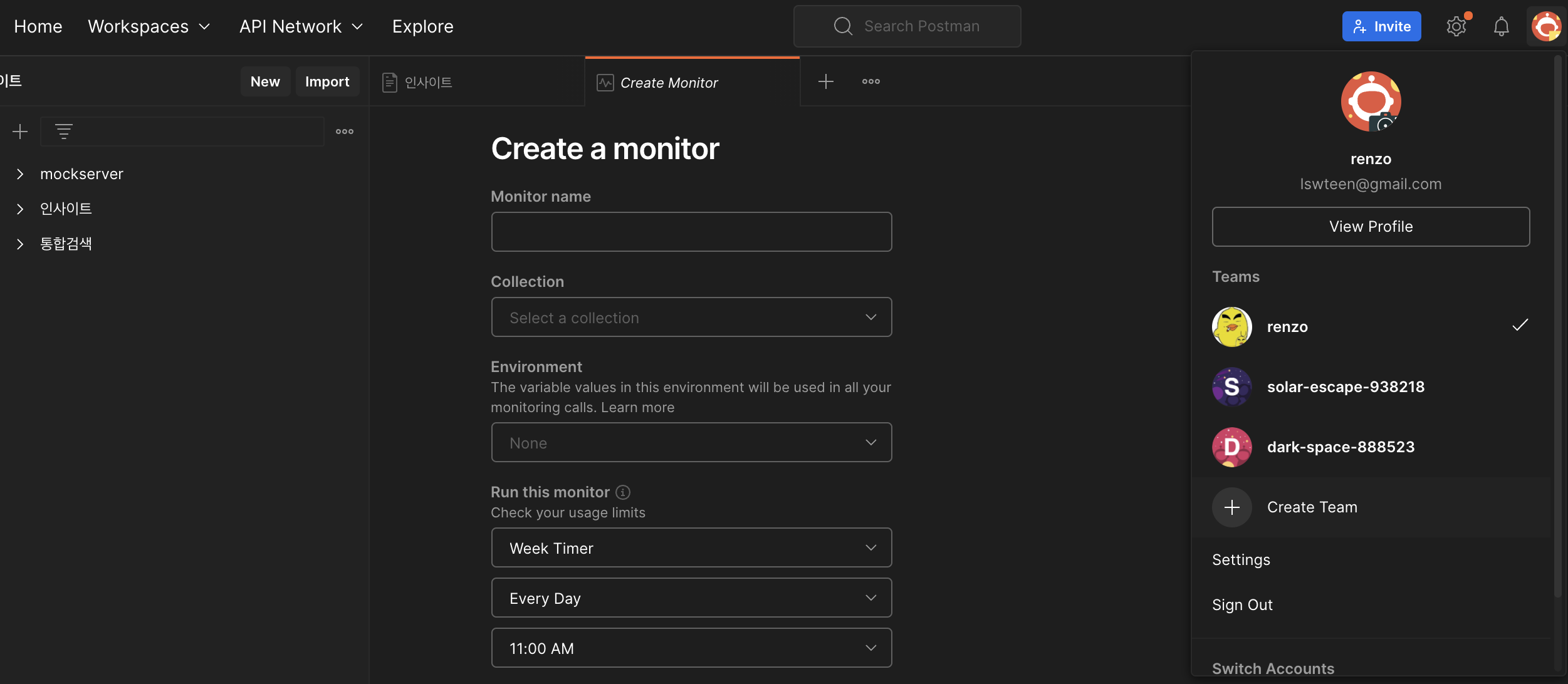The width and height of the screenshot is (1568, 684).
Task: Open sidebar more options ellipsis
Action: tap(344, 132)
